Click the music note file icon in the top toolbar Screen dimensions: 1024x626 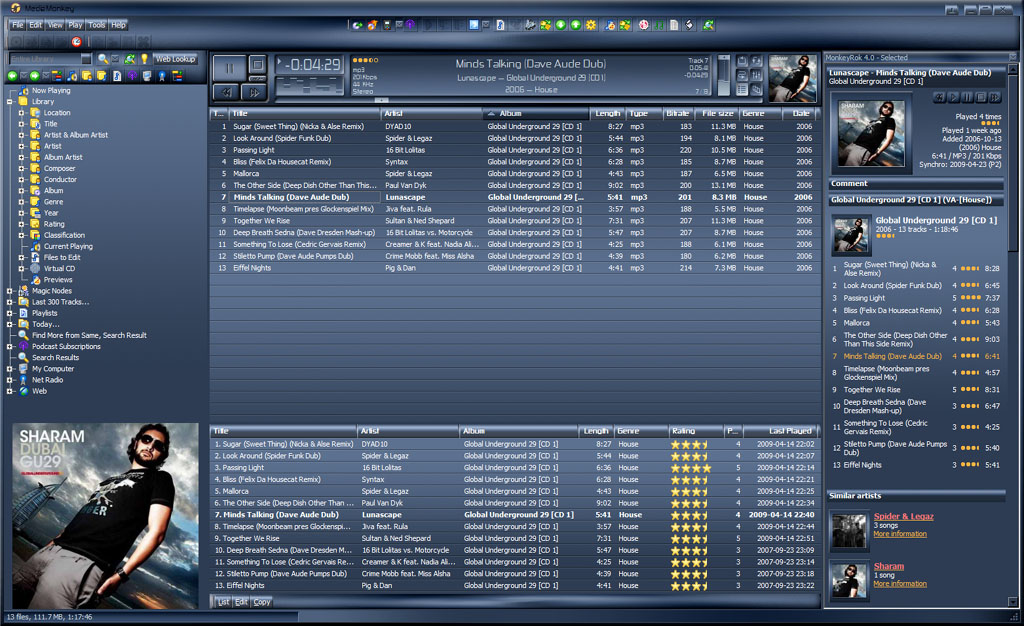point(500,25)
